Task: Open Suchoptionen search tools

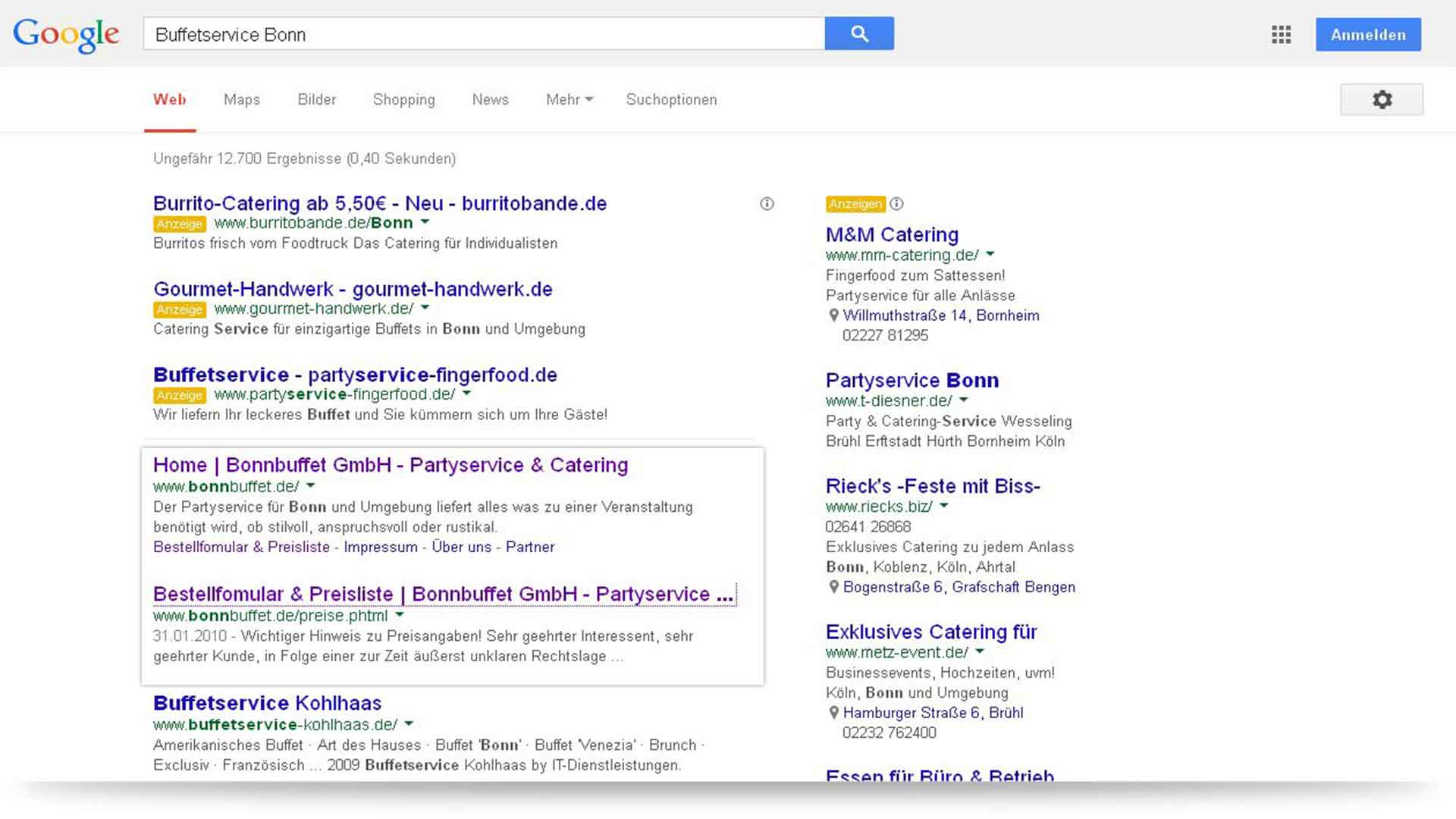Action: coord(671,99)
